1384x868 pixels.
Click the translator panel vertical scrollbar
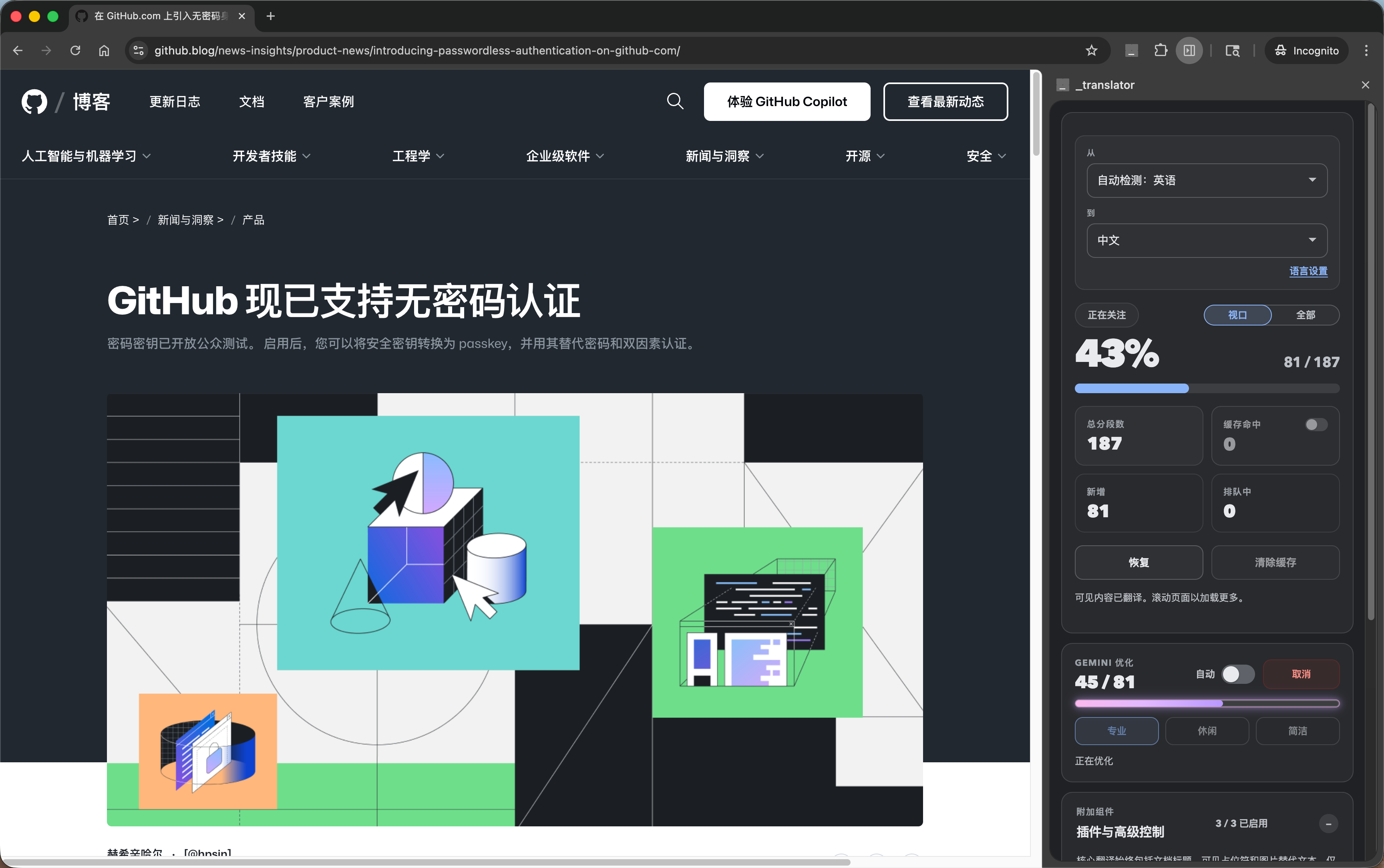pos(1371,362)
